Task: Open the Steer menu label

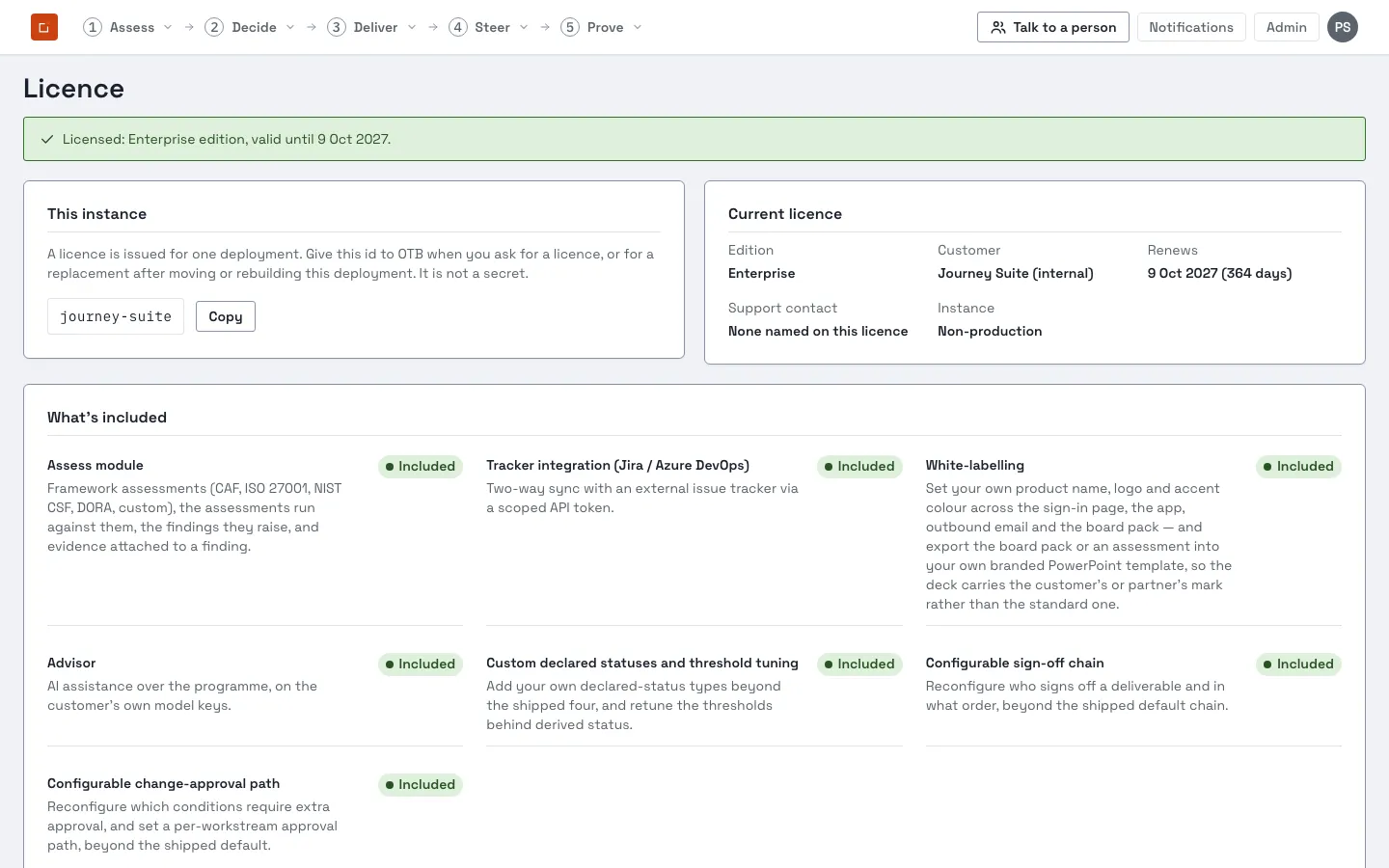Action: 493,27
